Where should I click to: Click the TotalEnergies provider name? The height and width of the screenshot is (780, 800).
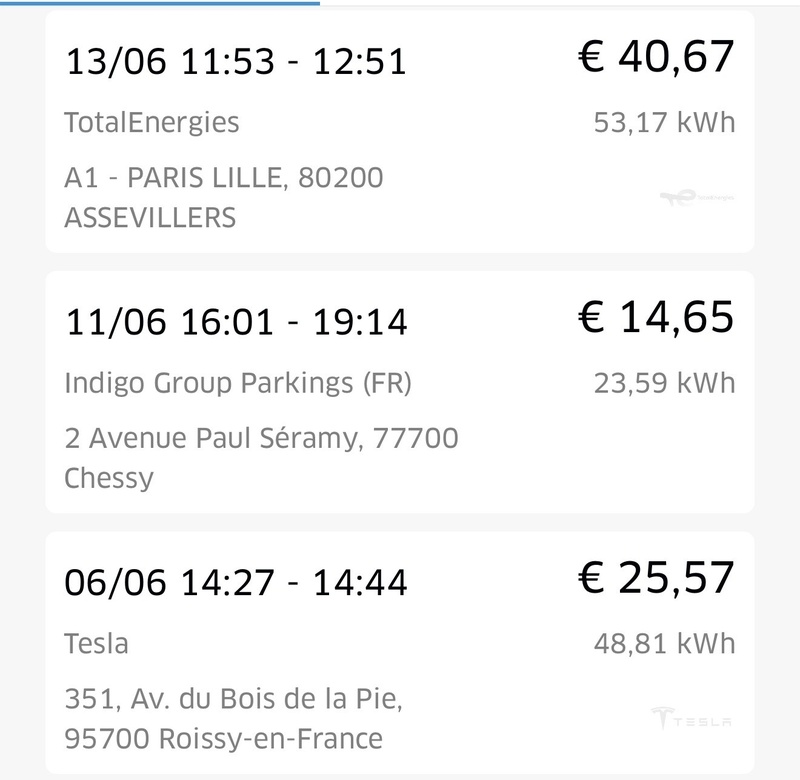(152, 123)
